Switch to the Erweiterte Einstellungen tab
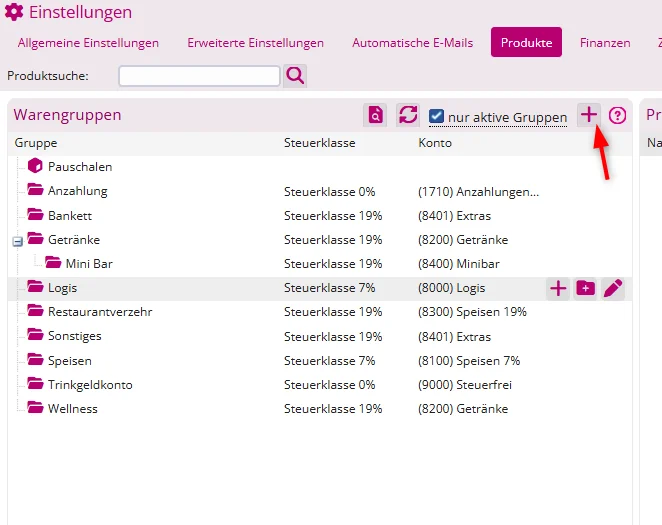This screenshot has height=525, width=662. point(255,43)
